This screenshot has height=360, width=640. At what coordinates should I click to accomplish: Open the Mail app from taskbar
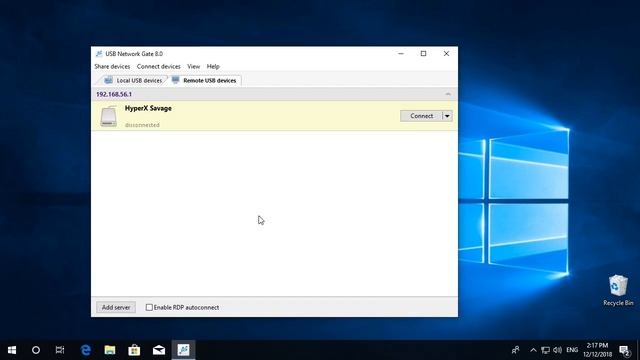point(159,350)
